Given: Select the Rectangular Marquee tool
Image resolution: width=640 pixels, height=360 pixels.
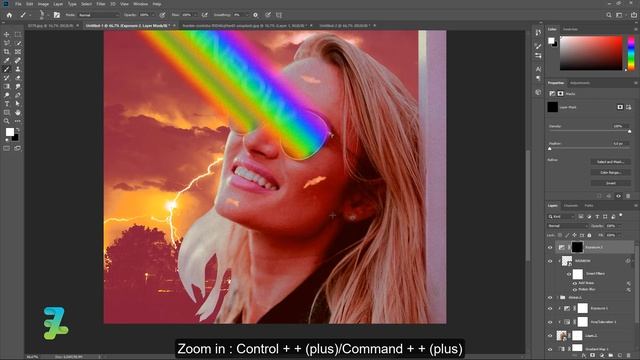Looking at the screenshot, I should (18, 35).
